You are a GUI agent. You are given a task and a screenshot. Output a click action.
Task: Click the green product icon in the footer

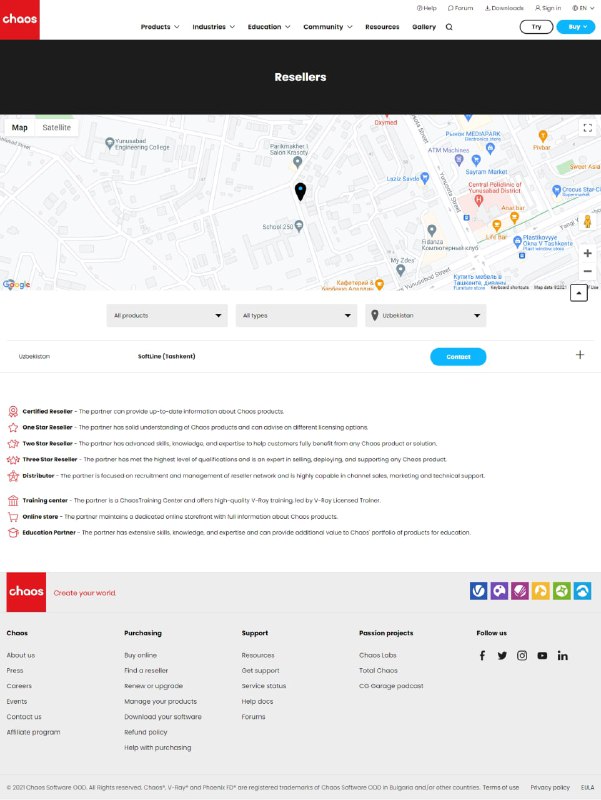tap(562, 591)
